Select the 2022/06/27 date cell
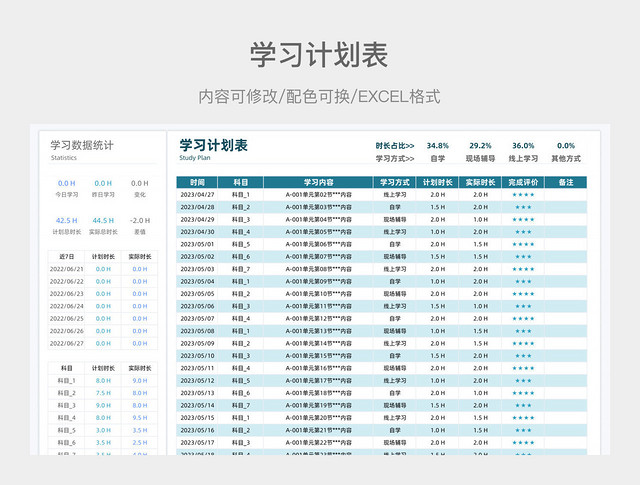Screen dimensions: 640x485 coord(67,343)
